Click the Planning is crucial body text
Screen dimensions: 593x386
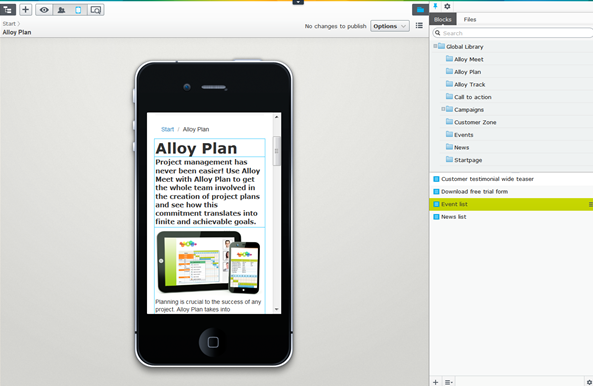208,305
